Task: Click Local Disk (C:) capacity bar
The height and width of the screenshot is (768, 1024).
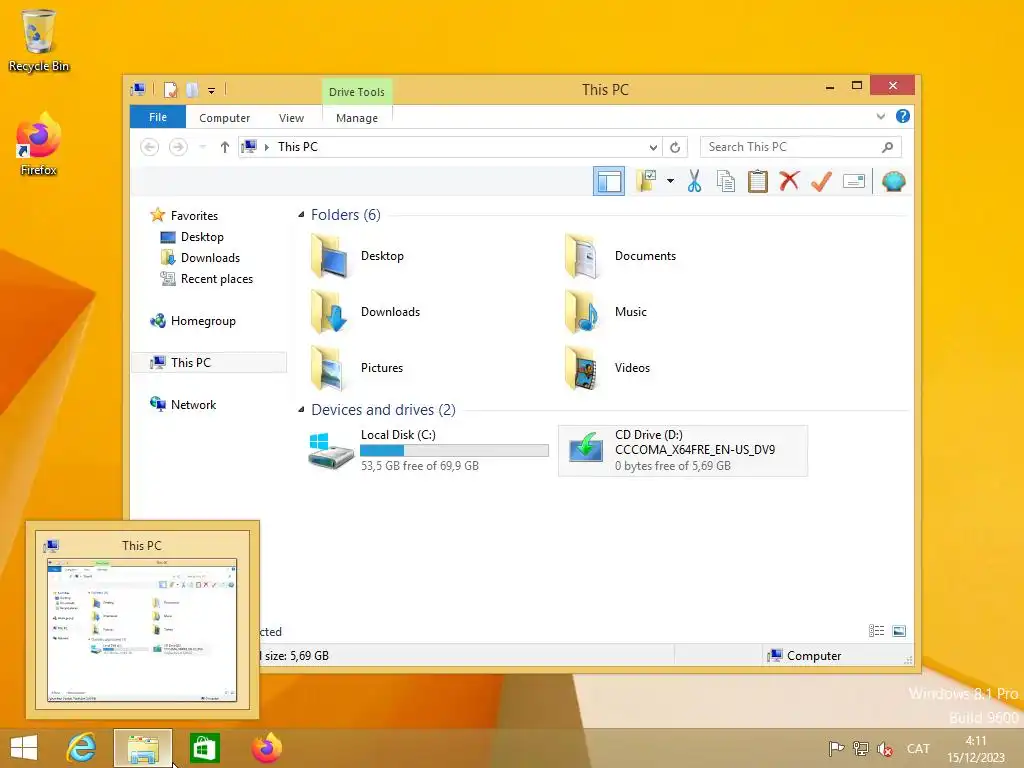Action: 455,450
